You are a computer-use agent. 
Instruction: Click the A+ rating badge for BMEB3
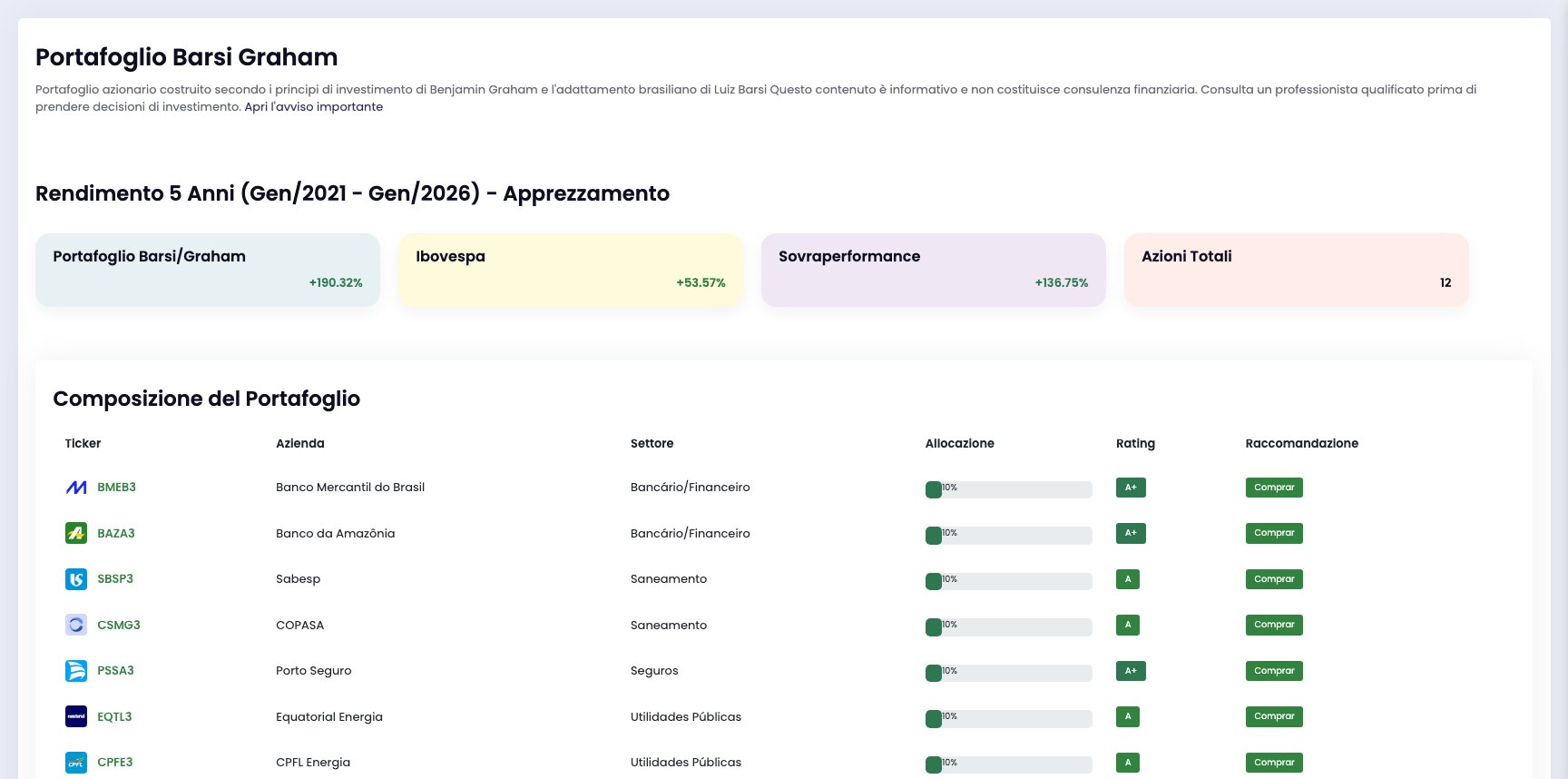pyautogui.click(x=1131, y=488)
